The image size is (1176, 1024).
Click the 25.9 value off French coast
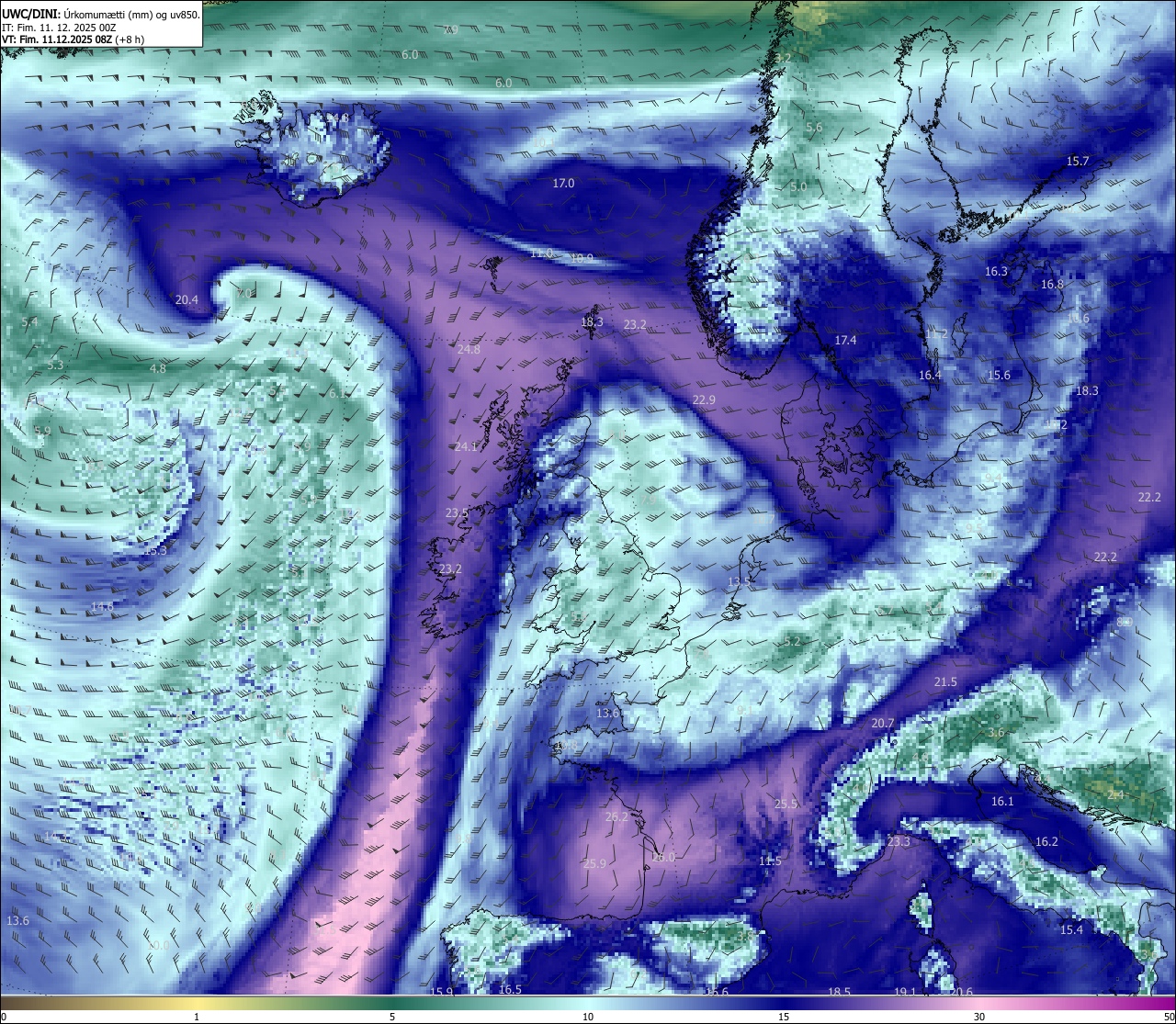click(594, 863)
